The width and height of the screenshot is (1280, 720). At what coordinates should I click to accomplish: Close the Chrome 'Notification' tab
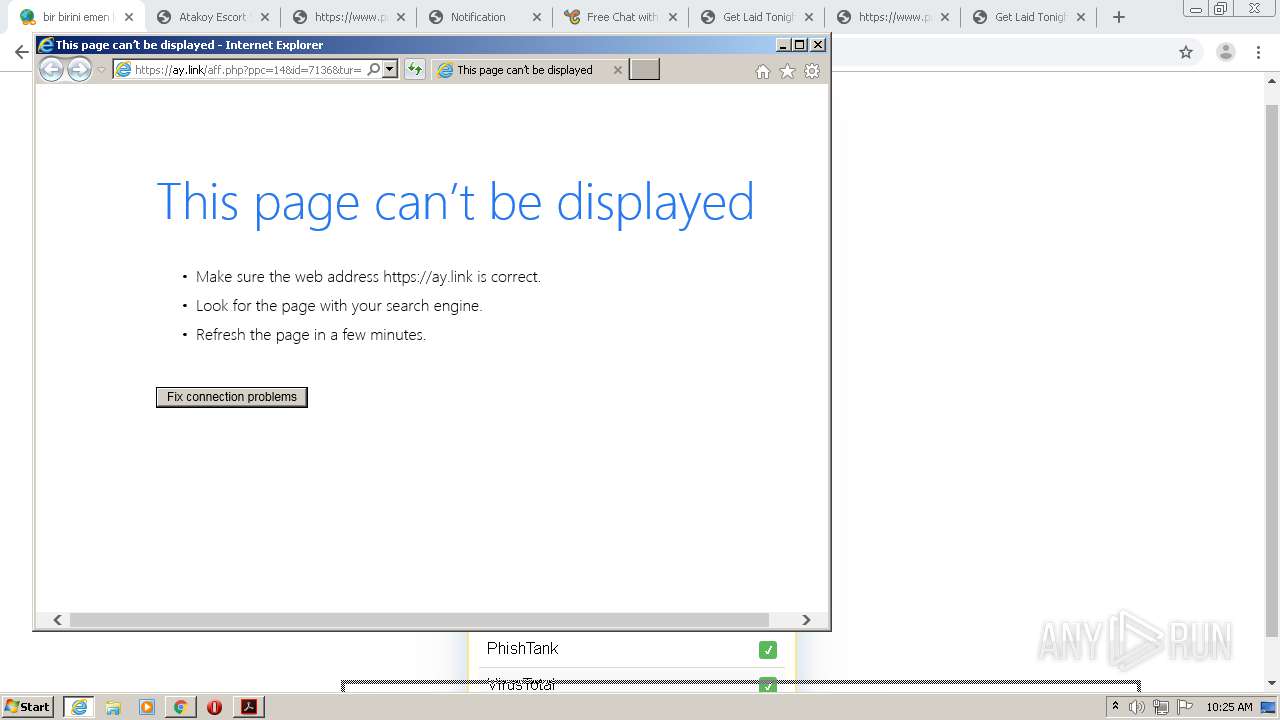537,17
